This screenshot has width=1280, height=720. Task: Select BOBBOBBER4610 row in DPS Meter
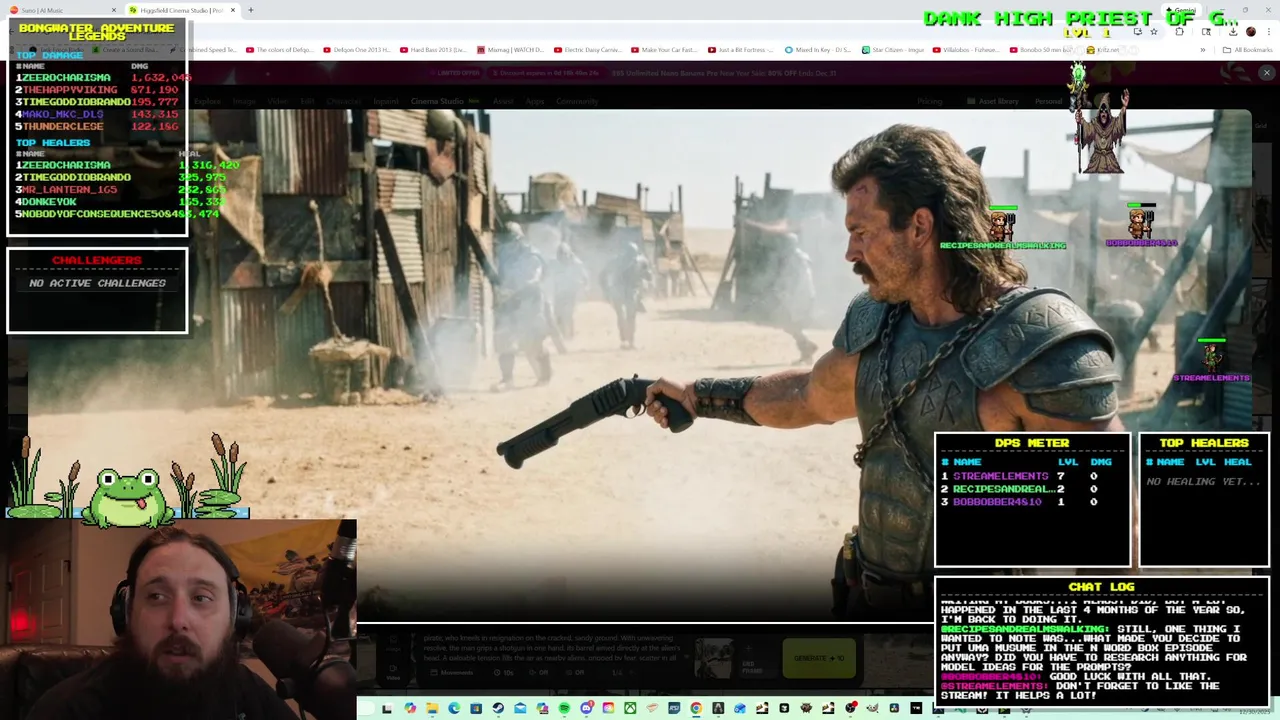click(x=1030, y=501)
